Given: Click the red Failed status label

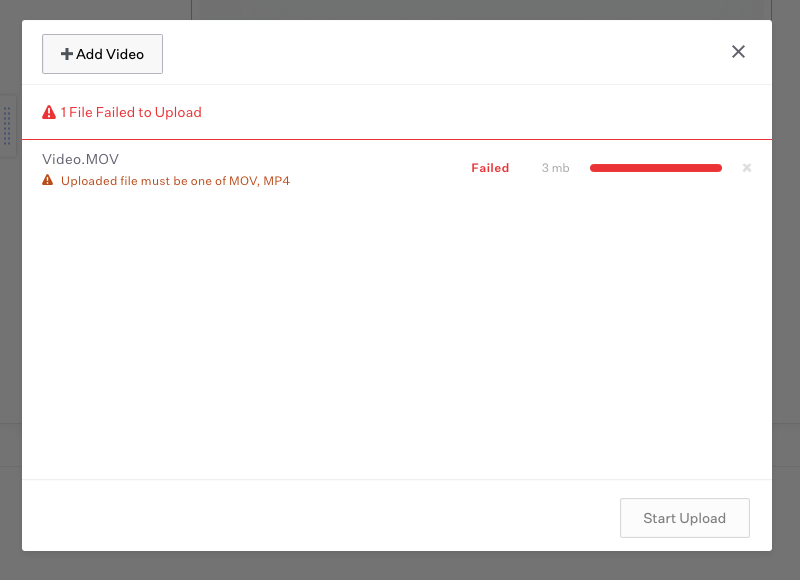Looking at the screenshot, I should 490,168.
